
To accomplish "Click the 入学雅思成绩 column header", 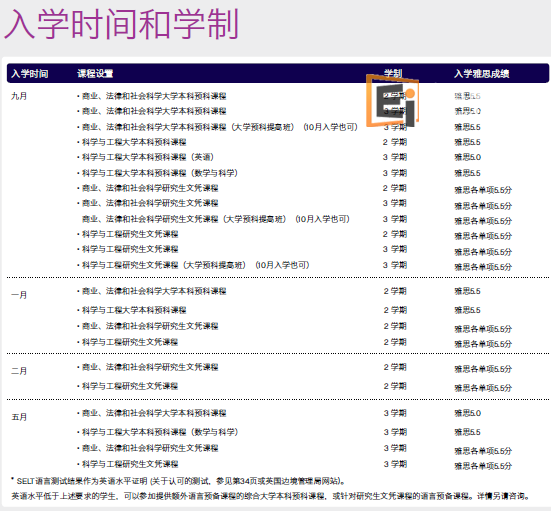I will click(482, 74).
